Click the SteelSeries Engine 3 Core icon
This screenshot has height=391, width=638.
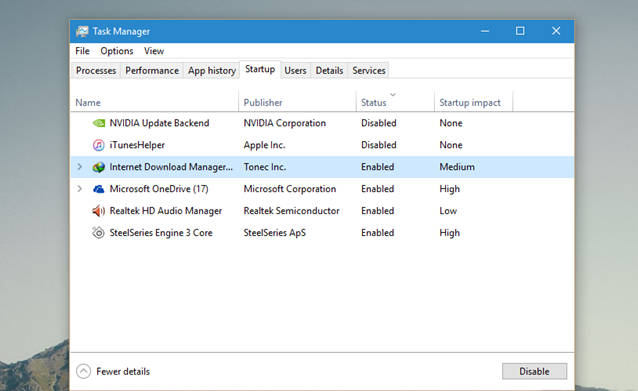point(98,233)
